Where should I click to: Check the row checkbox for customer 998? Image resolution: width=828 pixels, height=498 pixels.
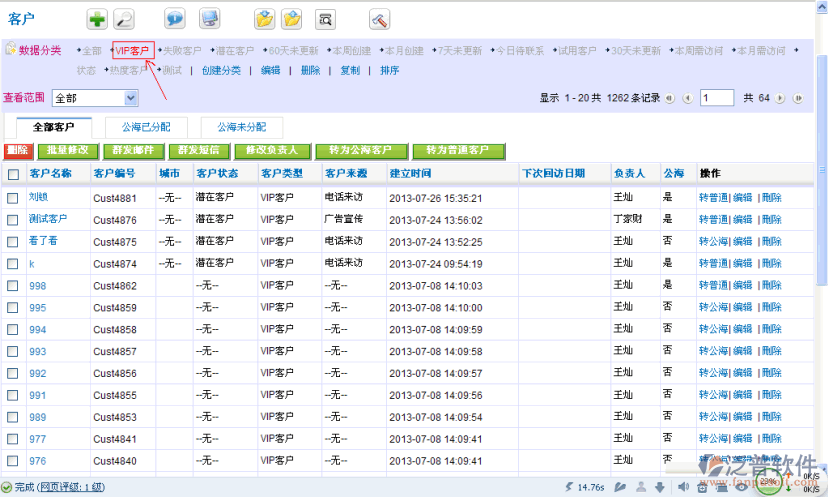(13, 286)
